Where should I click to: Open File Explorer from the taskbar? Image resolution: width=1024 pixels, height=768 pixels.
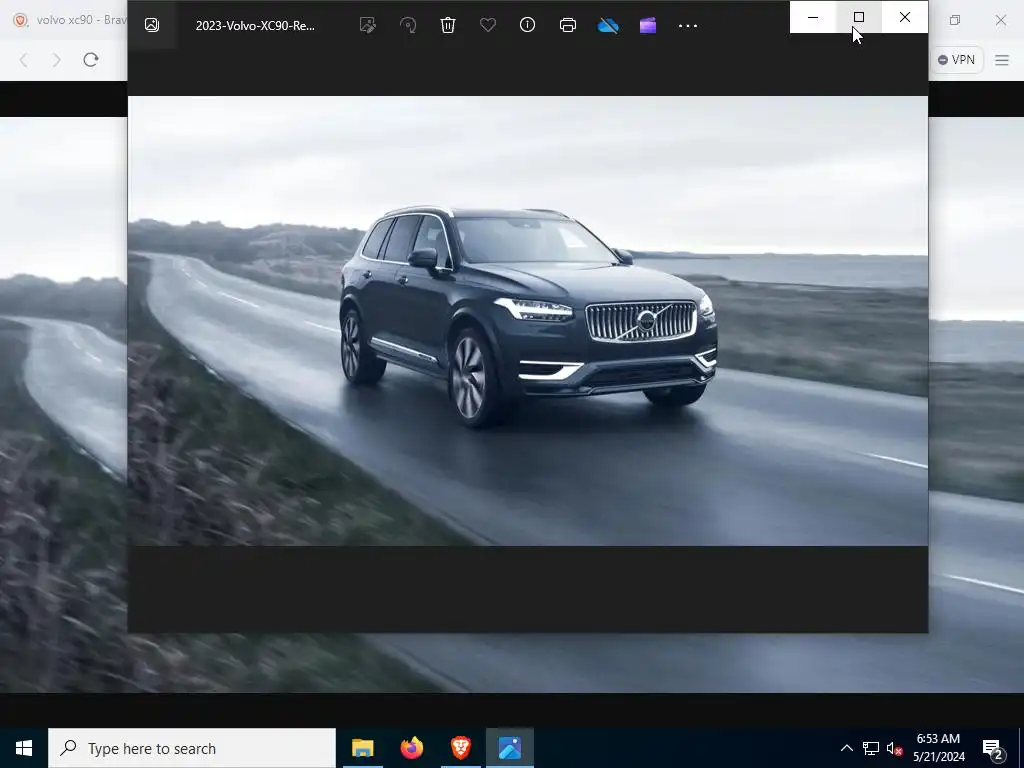click(x=362, y=748)
